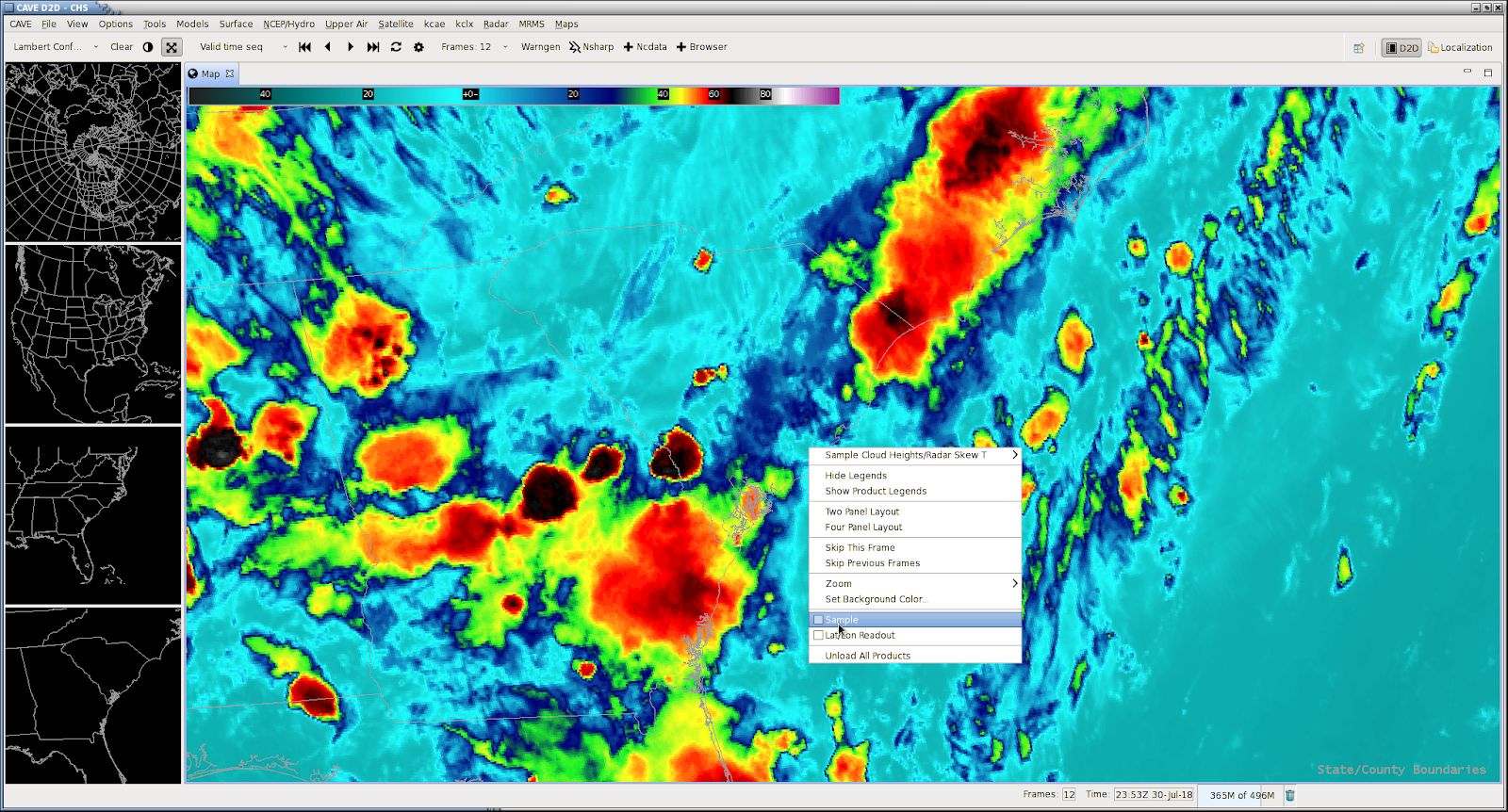Click the State/County Boundaries legend text
Image resolution: width=1508 pixels, height=812 pixels.
click(x=1401, y=770)
